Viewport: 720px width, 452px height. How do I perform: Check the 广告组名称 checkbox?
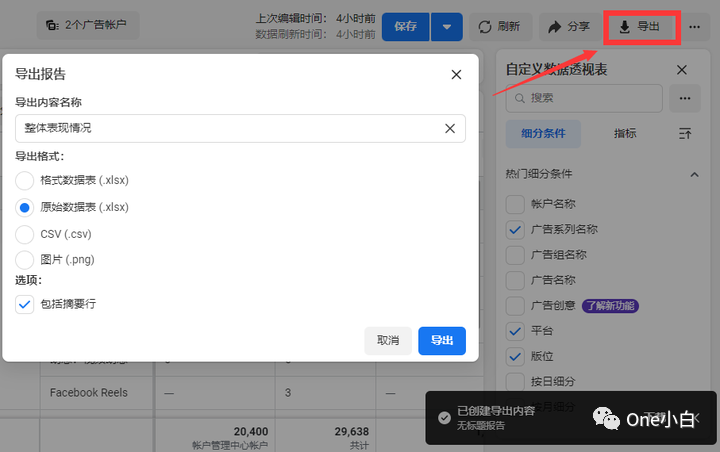[515, 255]
